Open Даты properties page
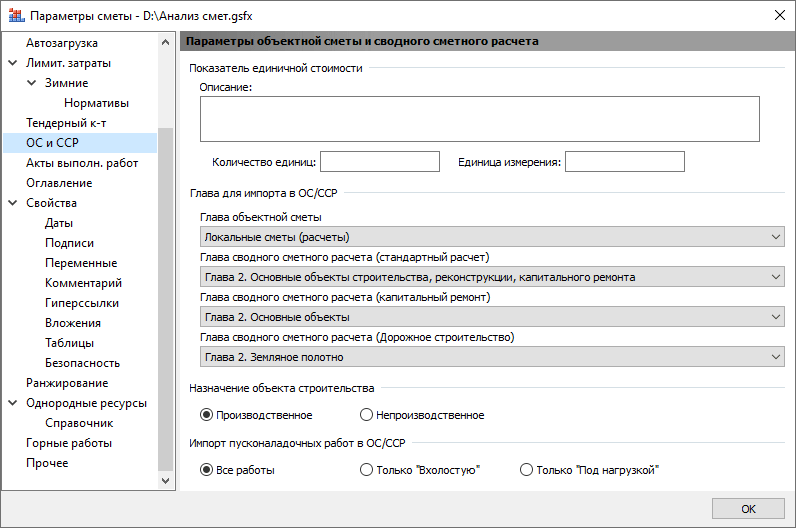 [x=59, y=223]
